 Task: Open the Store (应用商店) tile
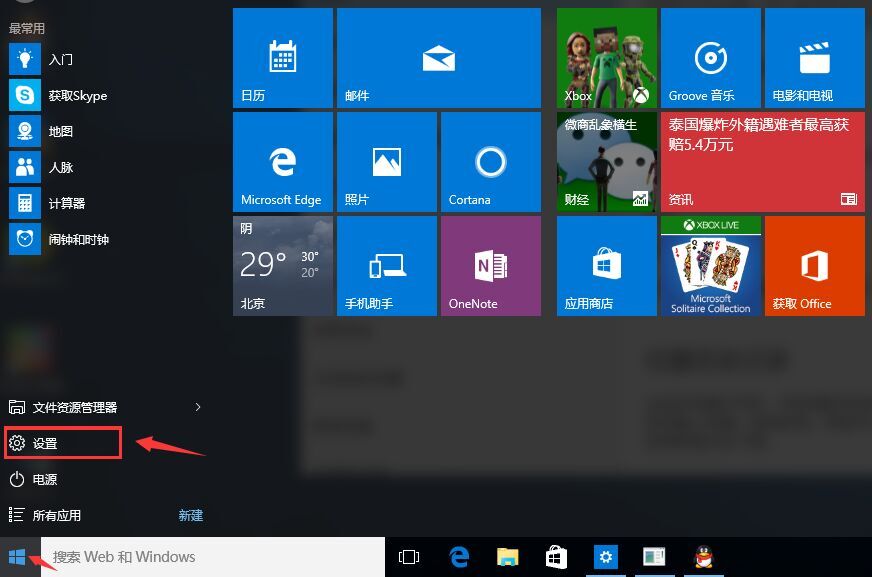point(606,266)
